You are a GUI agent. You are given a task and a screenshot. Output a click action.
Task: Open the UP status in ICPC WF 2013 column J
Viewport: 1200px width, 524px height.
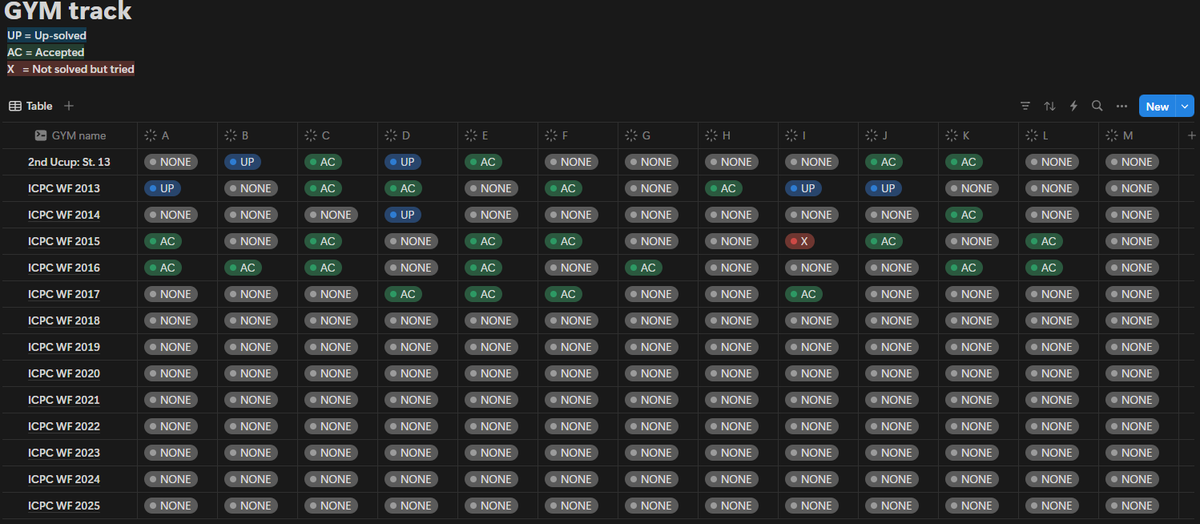coord(885,188)
